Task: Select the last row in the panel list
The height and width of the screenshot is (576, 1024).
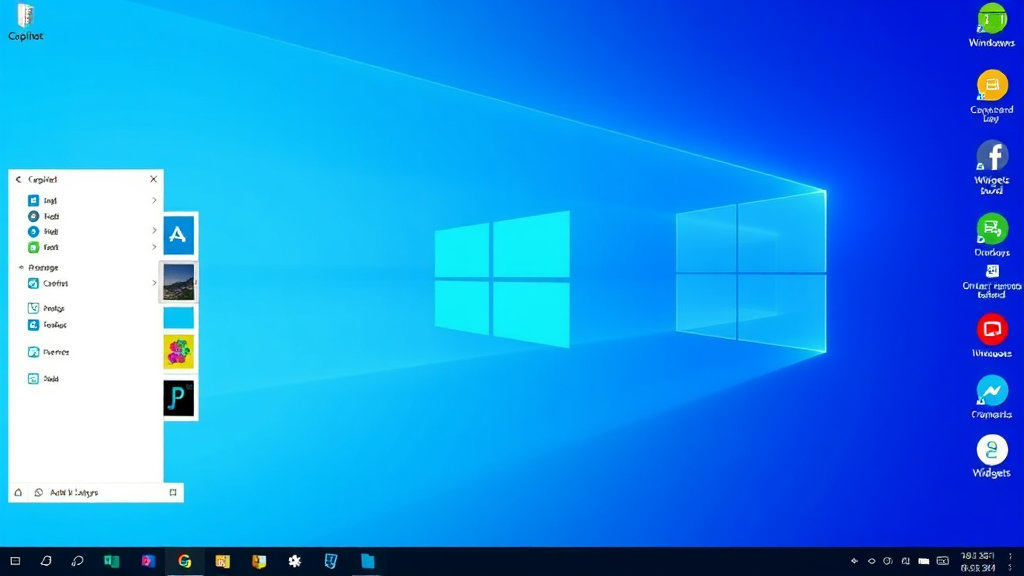Action: [86, 379]
